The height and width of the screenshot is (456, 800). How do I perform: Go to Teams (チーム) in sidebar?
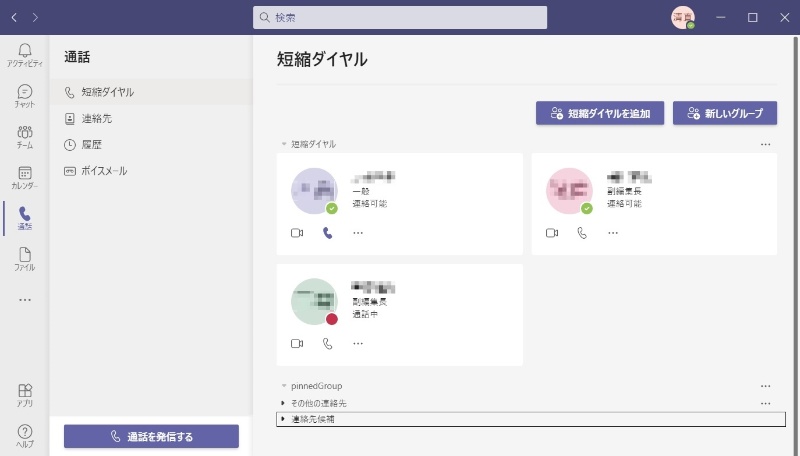tap(24, 137)
